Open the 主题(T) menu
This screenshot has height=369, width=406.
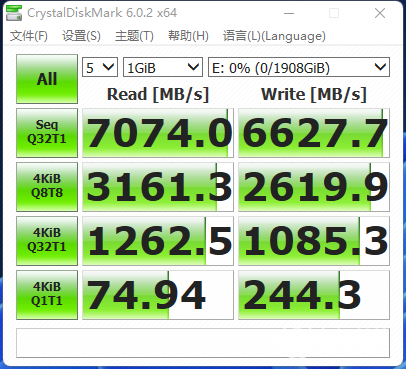pyautogui.click(x=134, y=36)
